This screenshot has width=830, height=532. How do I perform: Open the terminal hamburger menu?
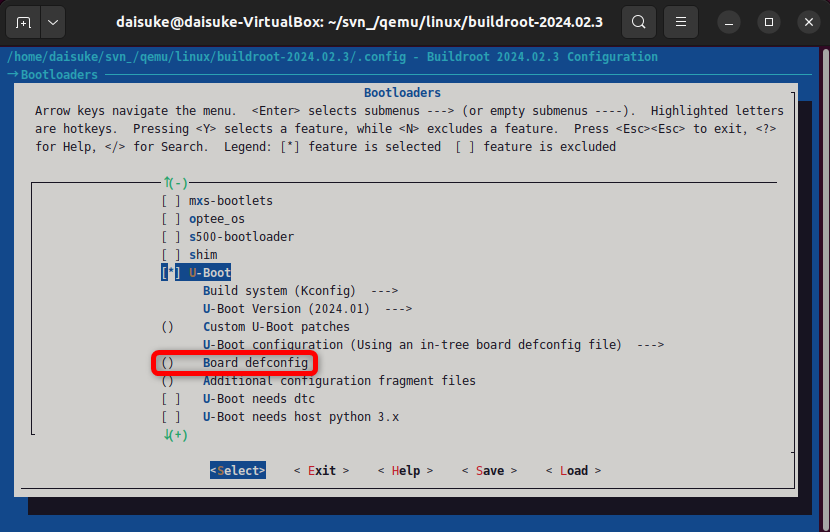[681, 22]
